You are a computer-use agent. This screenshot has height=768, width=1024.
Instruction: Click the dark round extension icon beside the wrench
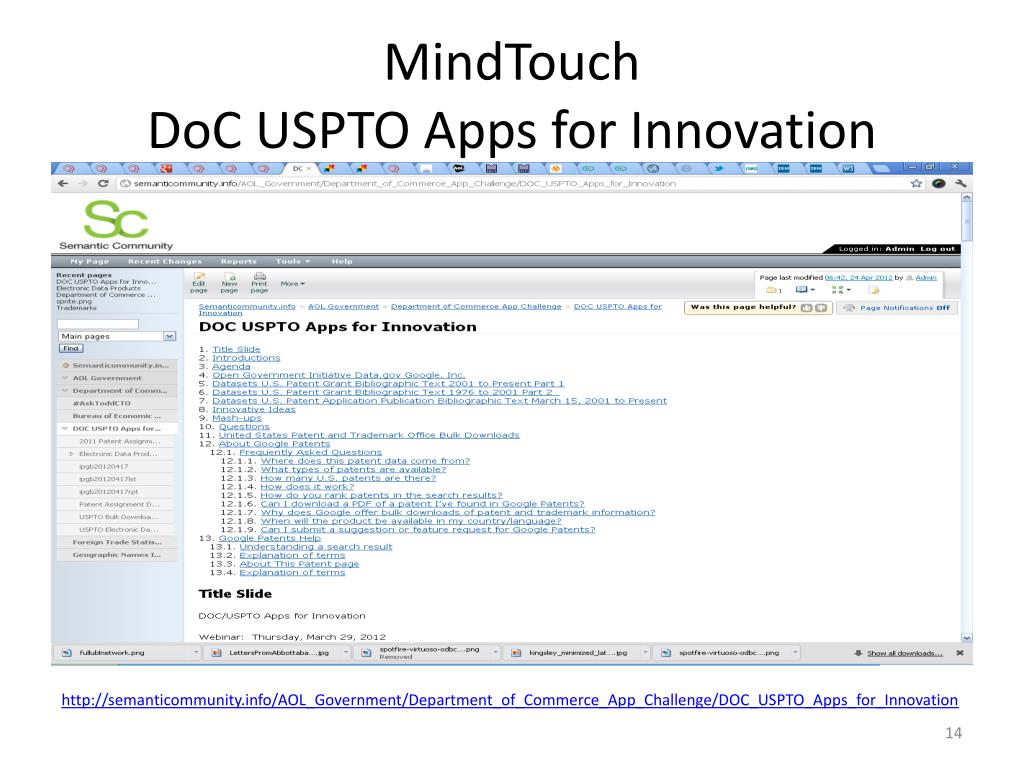[939, 184]
